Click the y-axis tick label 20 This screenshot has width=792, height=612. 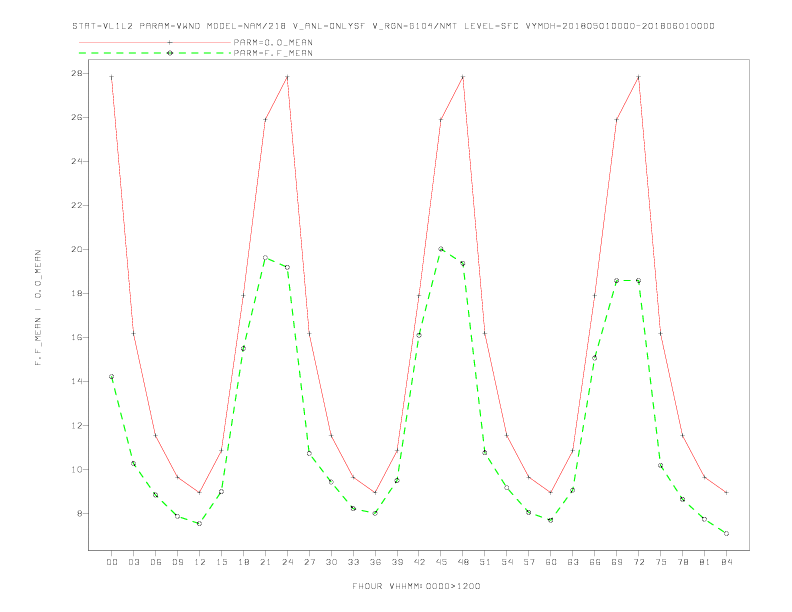(x=77, y=249)
